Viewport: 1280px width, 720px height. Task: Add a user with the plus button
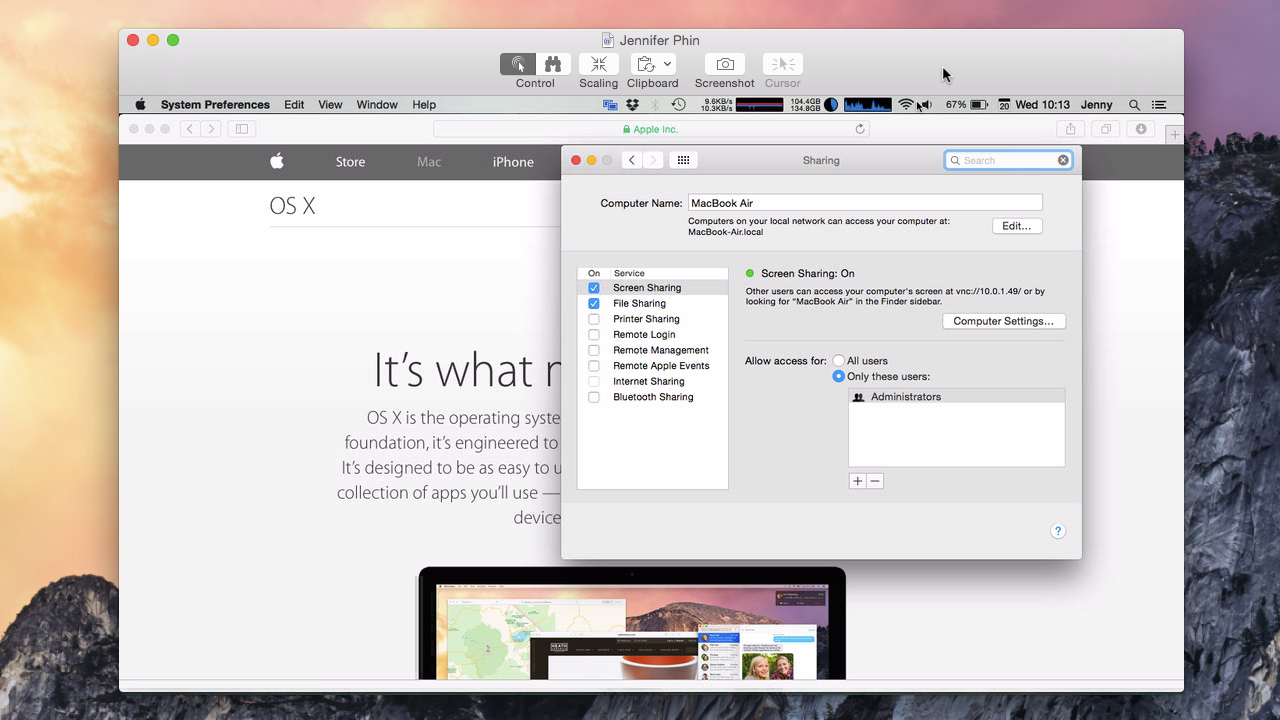point(857,481)
